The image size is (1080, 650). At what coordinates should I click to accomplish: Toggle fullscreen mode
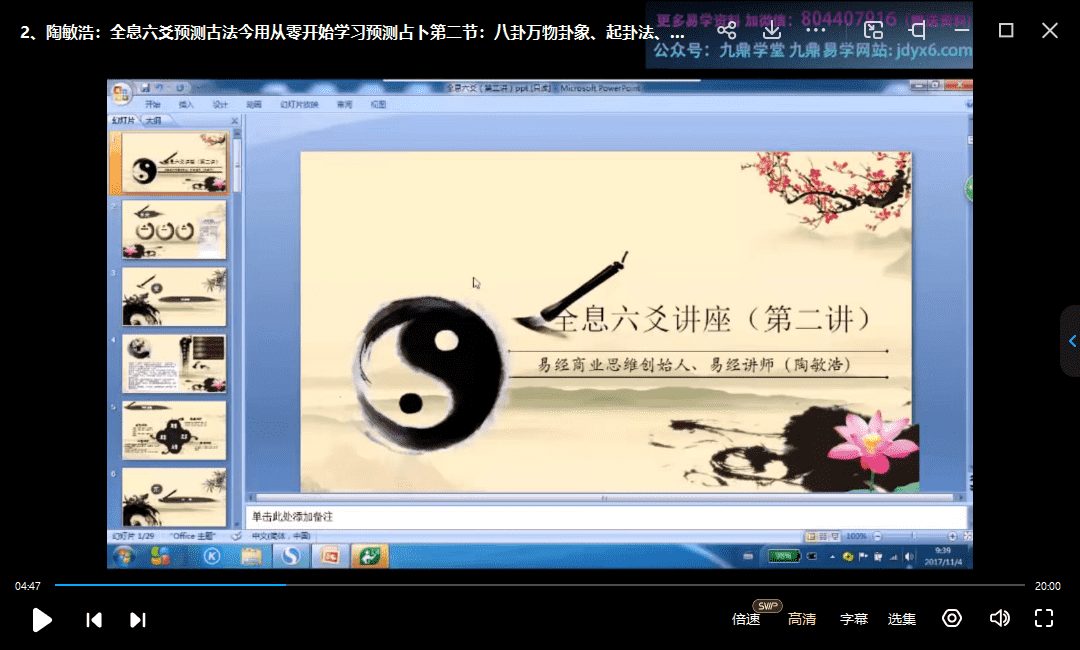[1044, 618]
